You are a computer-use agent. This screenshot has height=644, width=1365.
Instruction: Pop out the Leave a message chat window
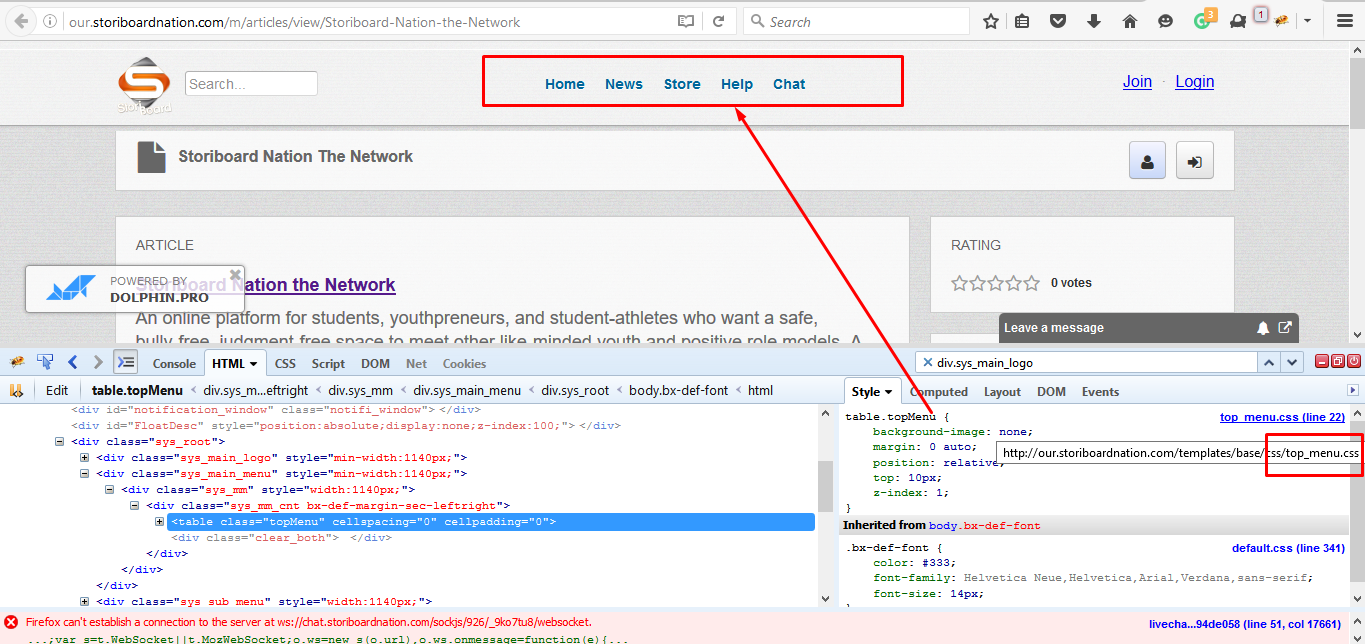[1286, 328]
